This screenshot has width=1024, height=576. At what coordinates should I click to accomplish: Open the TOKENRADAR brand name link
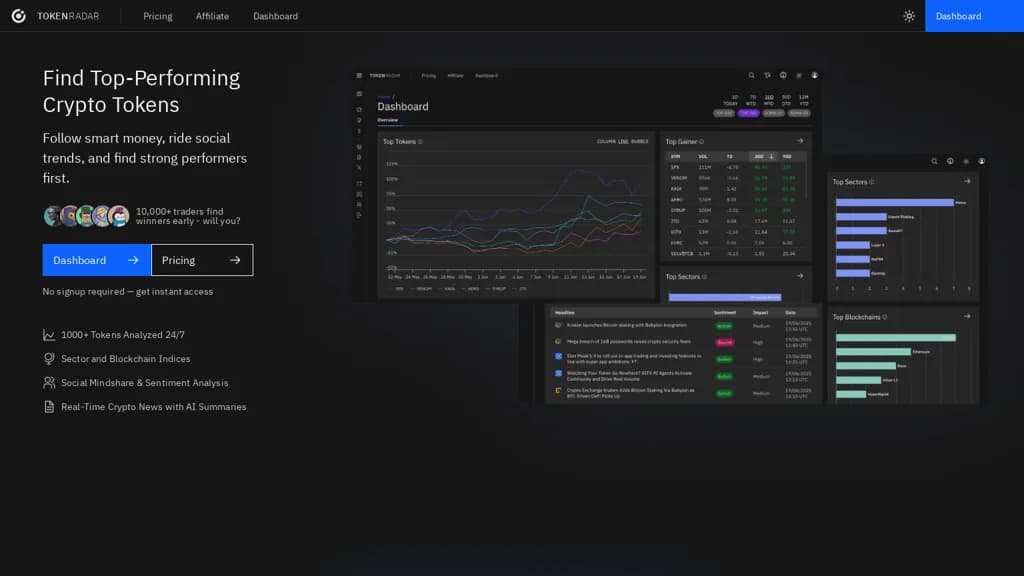click(68, 16)
